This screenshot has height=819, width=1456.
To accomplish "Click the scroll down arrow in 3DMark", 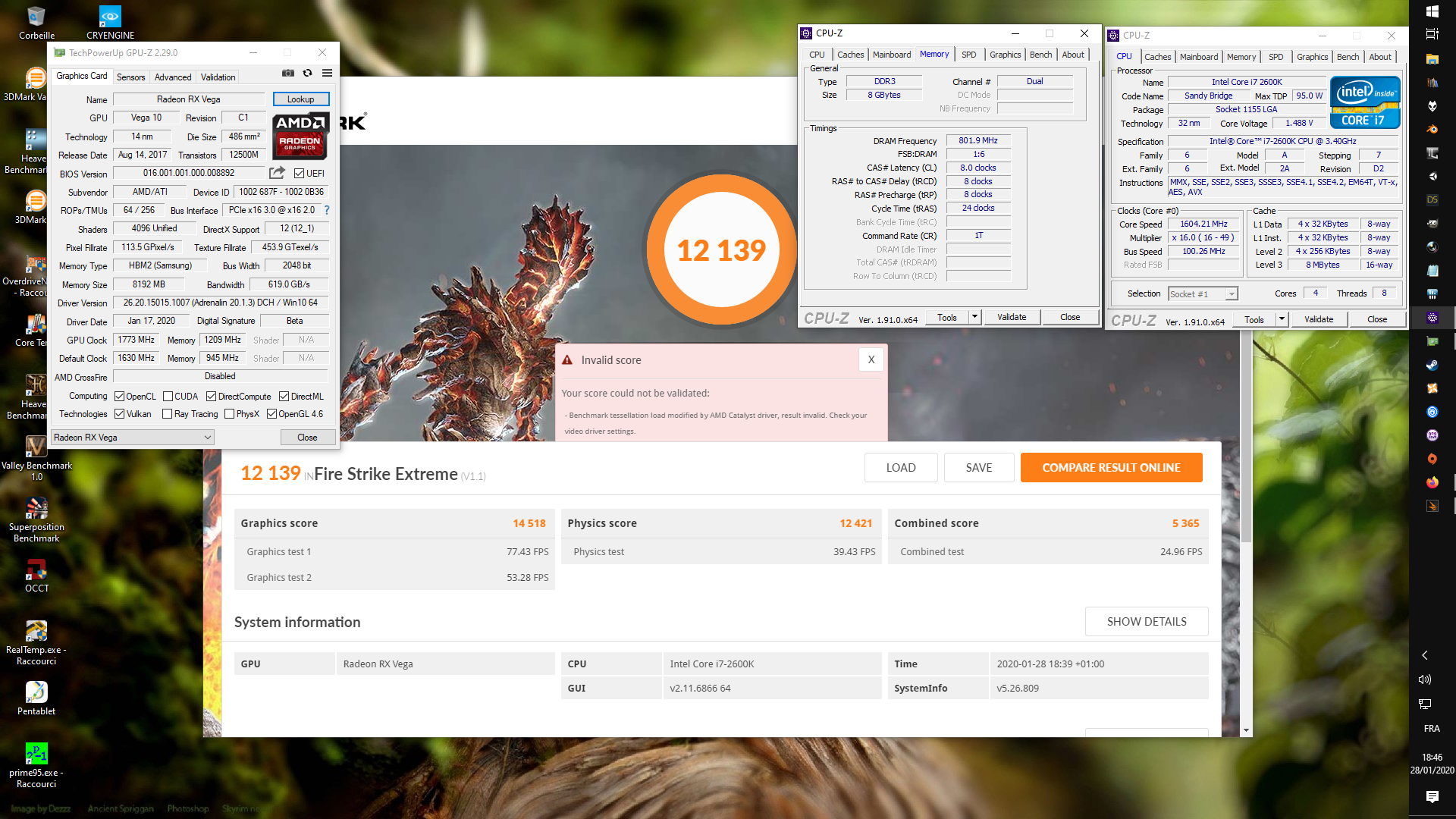I will (1246, 731).
